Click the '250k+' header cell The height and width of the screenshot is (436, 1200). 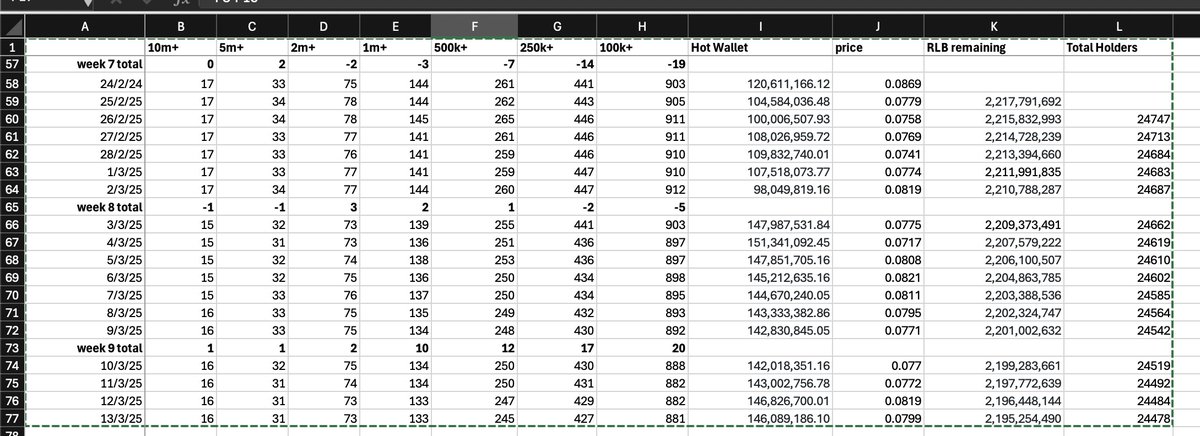[559, 46]
